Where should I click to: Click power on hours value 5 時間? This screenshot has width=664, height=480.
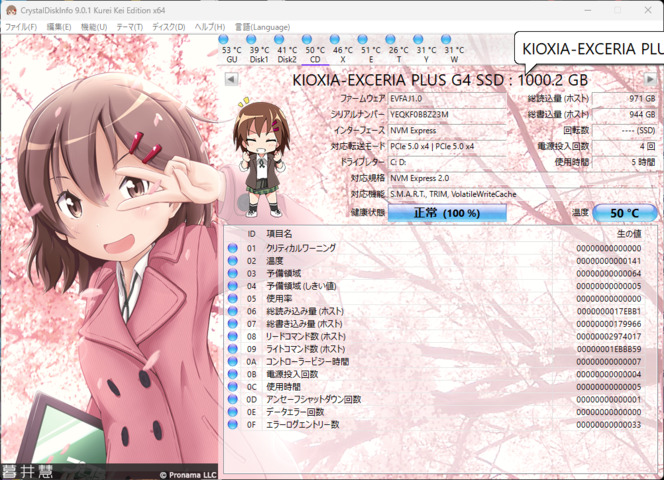click(625, 162)
